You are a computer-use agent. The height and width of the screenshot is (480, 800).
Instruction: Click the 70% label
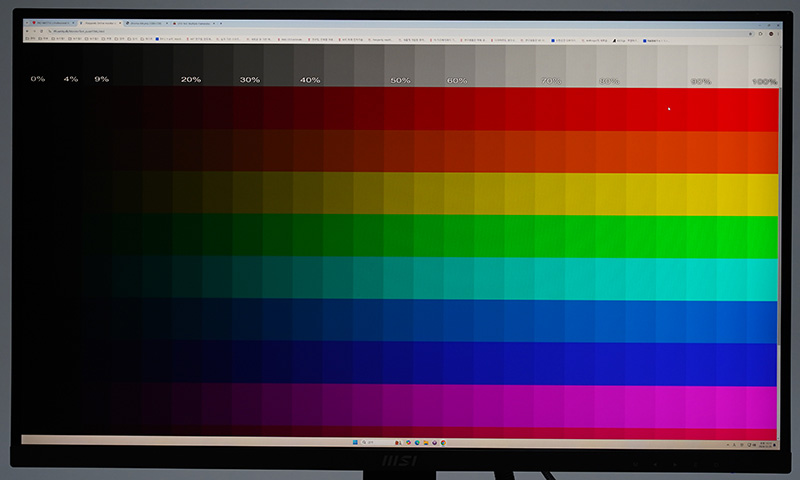tap(551, 81)
